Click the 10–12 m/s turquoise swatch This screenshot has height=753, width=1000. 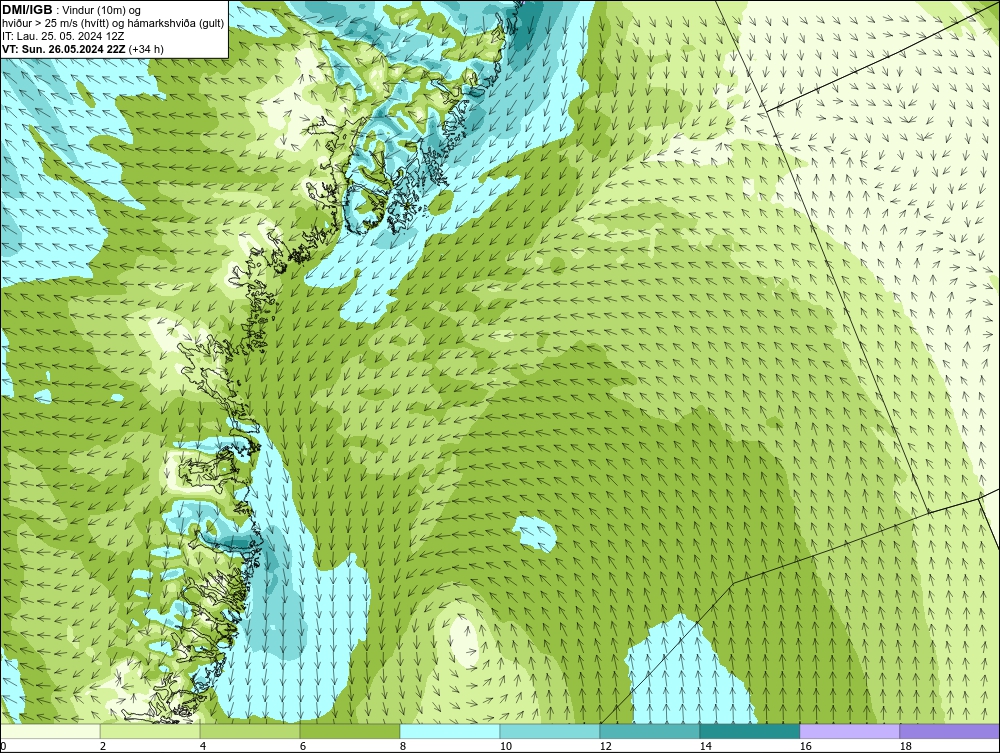(550, 731)
